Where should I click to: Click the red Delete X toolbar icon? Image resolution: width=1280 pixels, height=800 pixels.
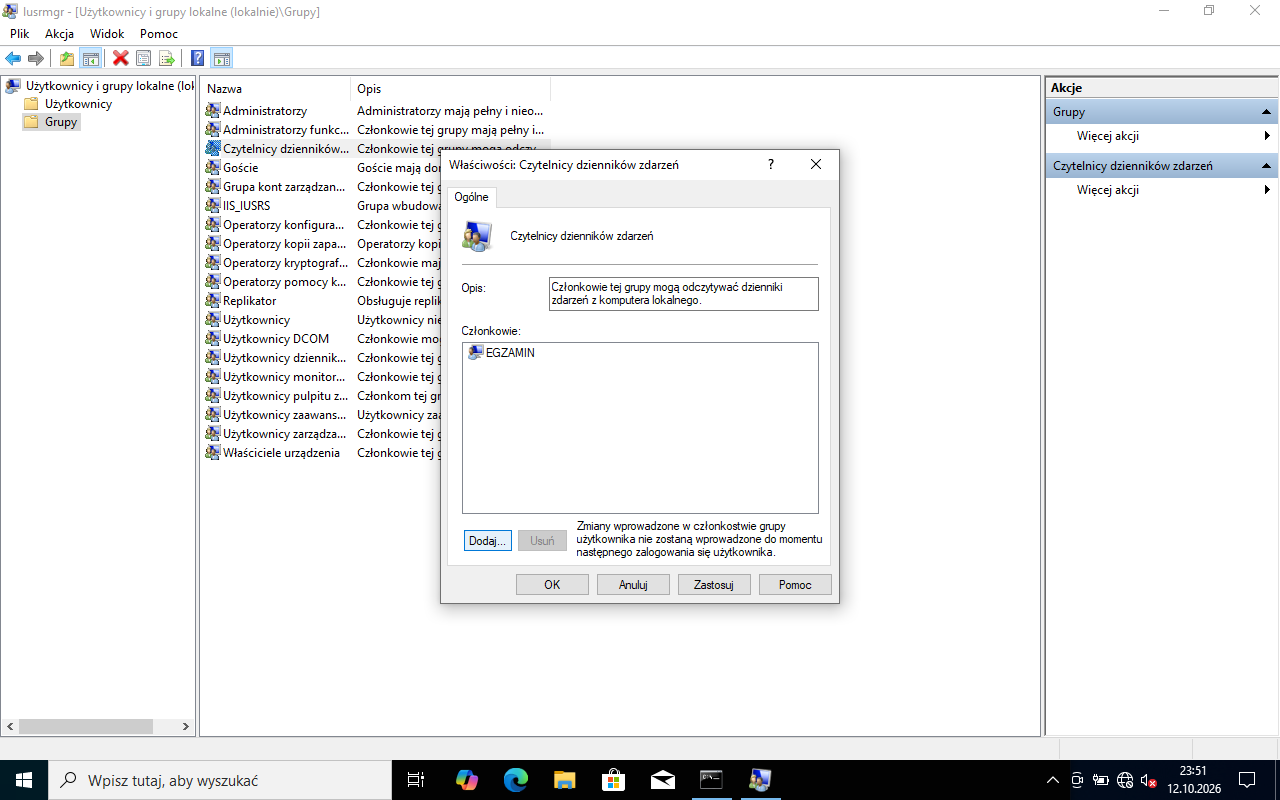click(121, 58)
